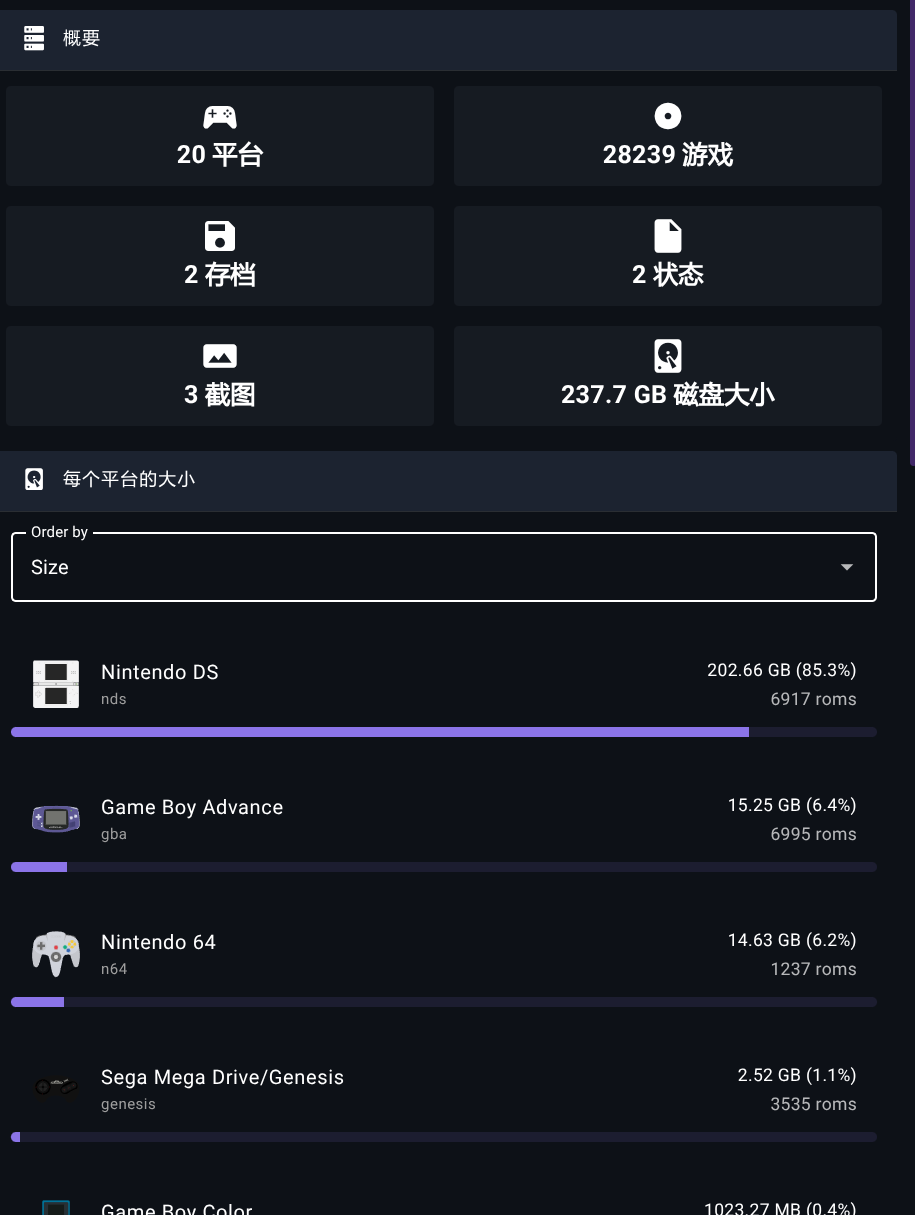Screen dimensions: 915x1215
Task: Select the Game Boy Advance handheld icon
Action: pyautogui.click(x=56, y=819)
